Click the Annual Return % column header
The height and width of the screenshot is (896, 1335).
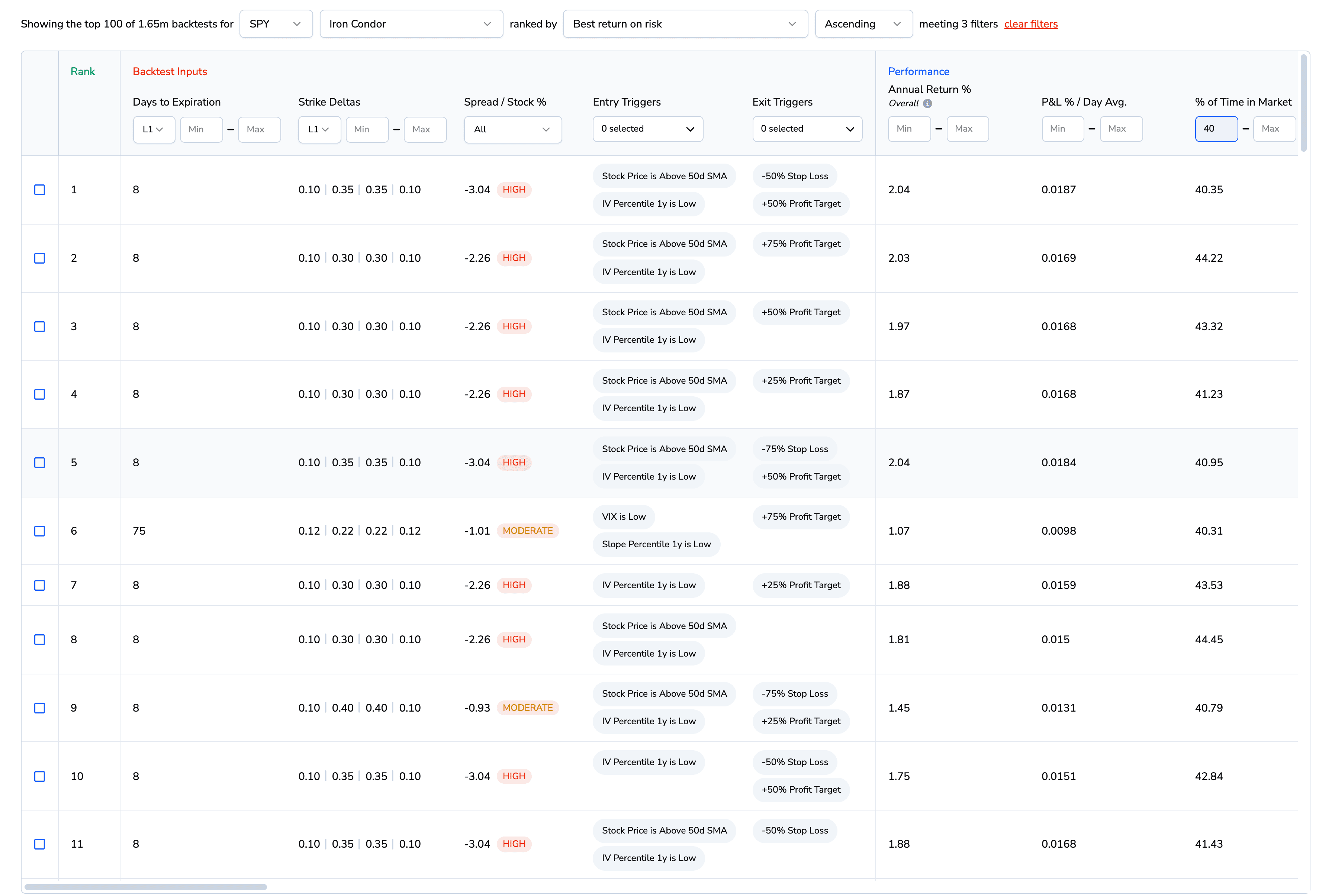point(929,89)
